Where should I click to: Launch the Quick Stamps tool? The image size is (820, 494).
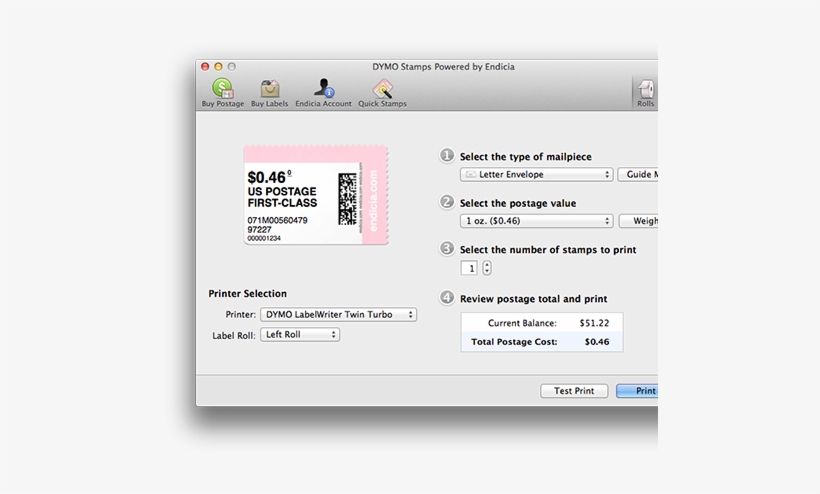(x=382, y=89)
